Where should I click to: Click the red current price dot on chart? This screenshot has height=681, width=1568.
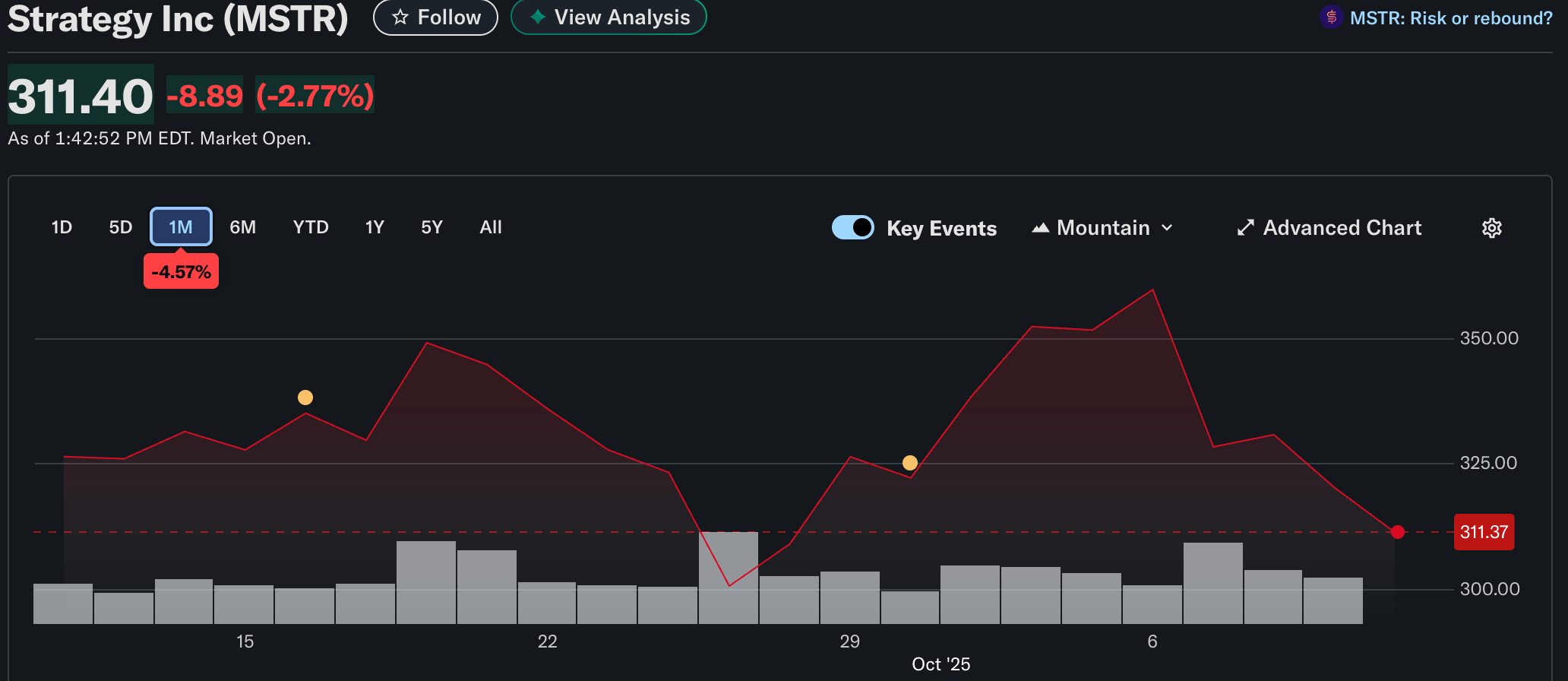tap(1398, 532)
